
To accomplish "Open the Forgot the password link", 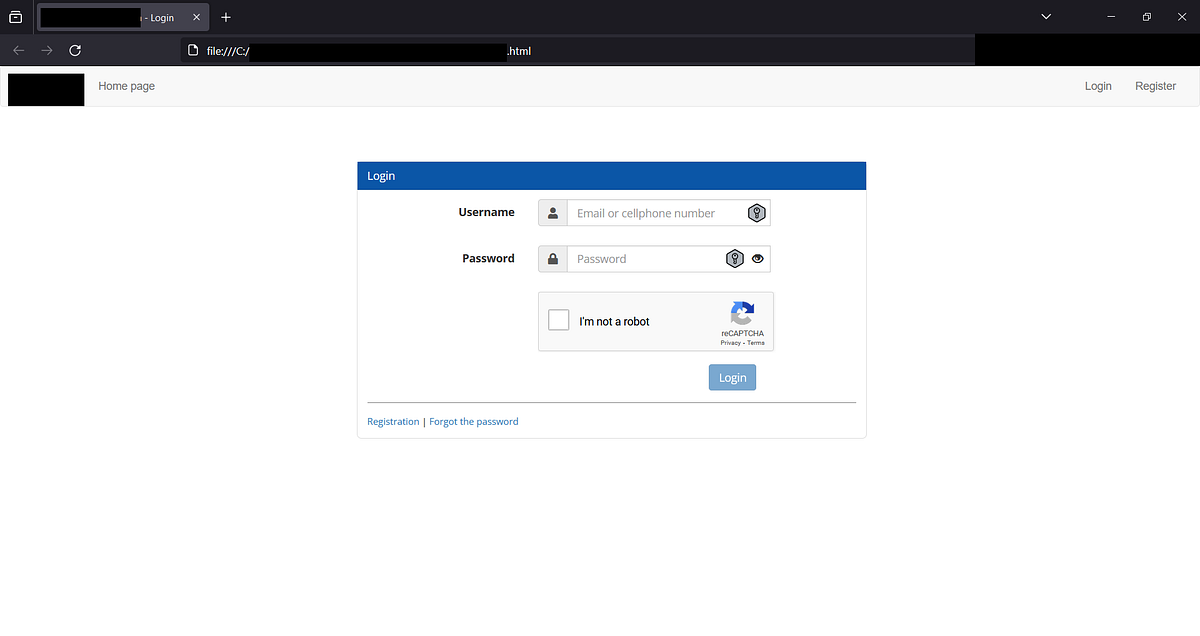I will pyautogui.click(x=473, y=421).
